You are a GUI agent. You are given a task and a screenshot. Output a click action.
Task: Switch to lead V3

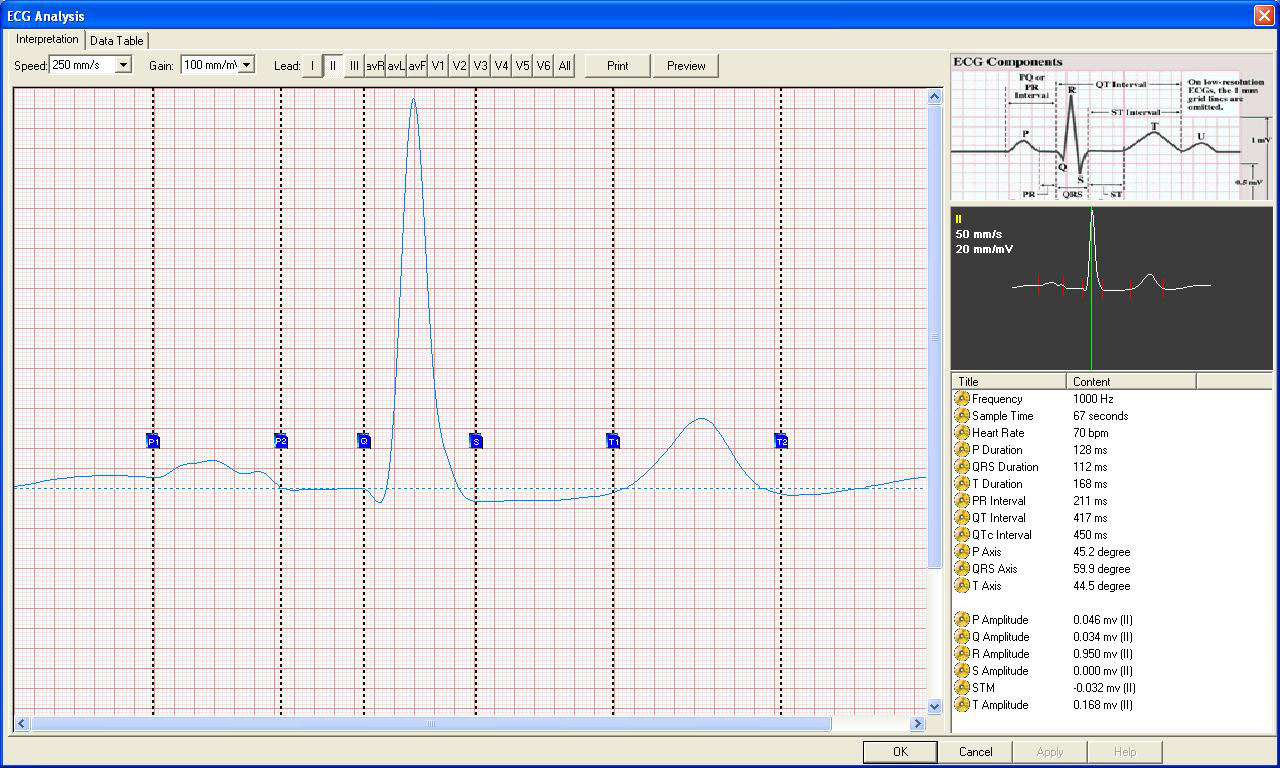point(480,66)
